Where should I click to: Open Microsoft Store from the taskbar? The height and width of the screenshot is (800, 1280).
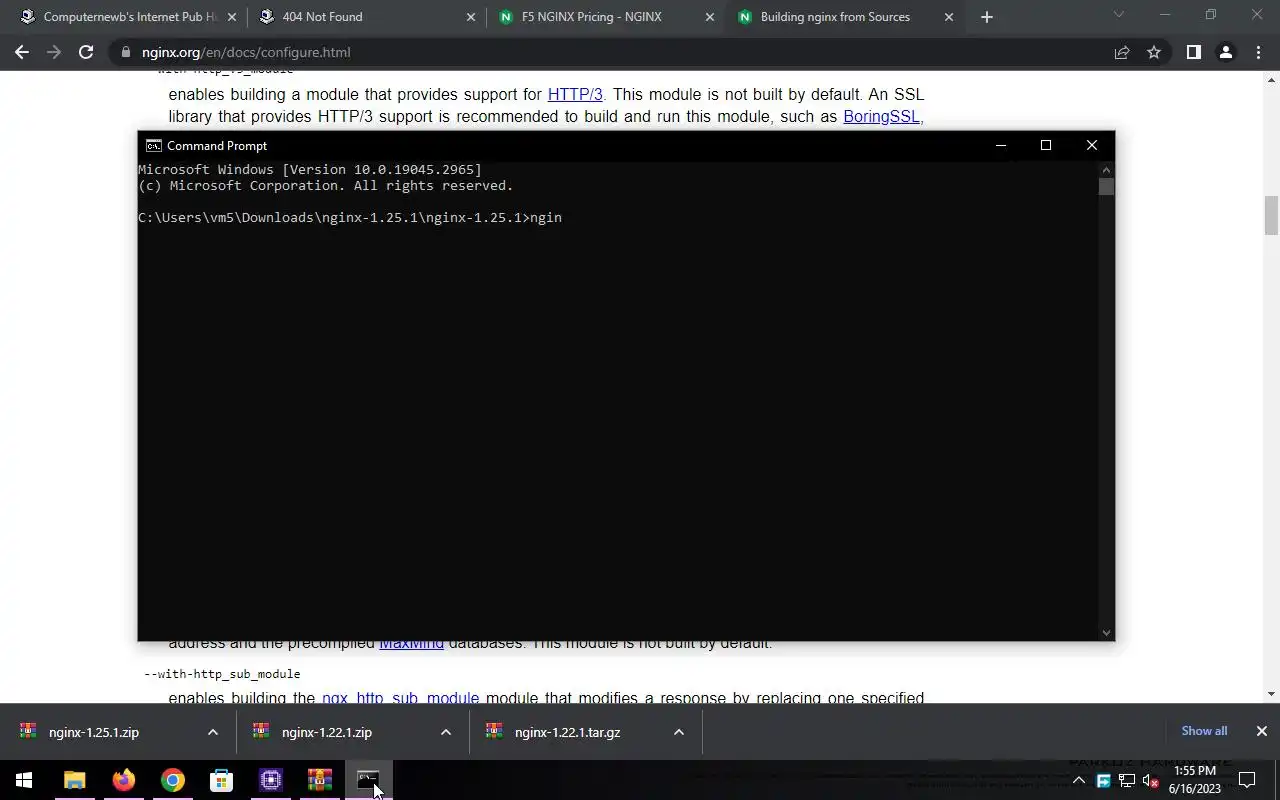click(x=221, y=780)
